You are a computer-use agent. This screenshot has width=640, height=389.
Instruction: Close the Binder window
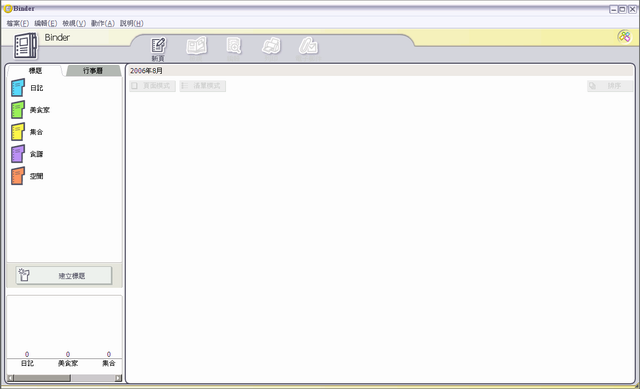[632, 9]
